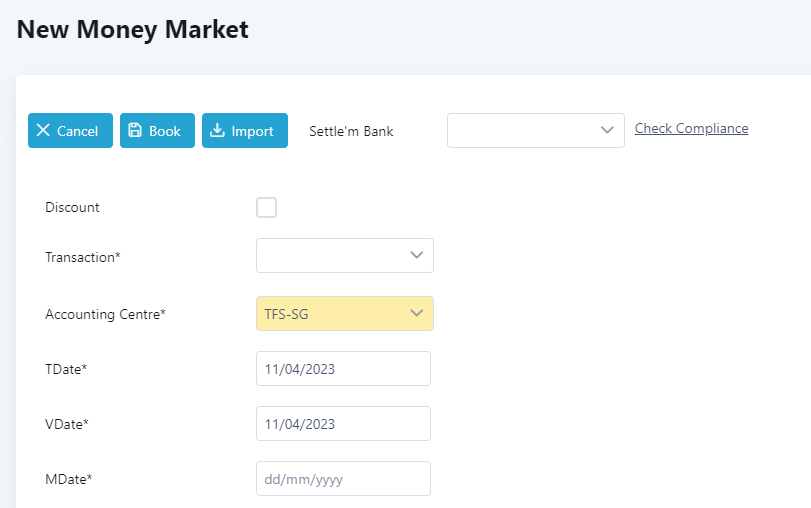Open the Accounting Centre TFS-SG dropdown
The height and width of the screenshot is (508, 811).
[345, 313]
